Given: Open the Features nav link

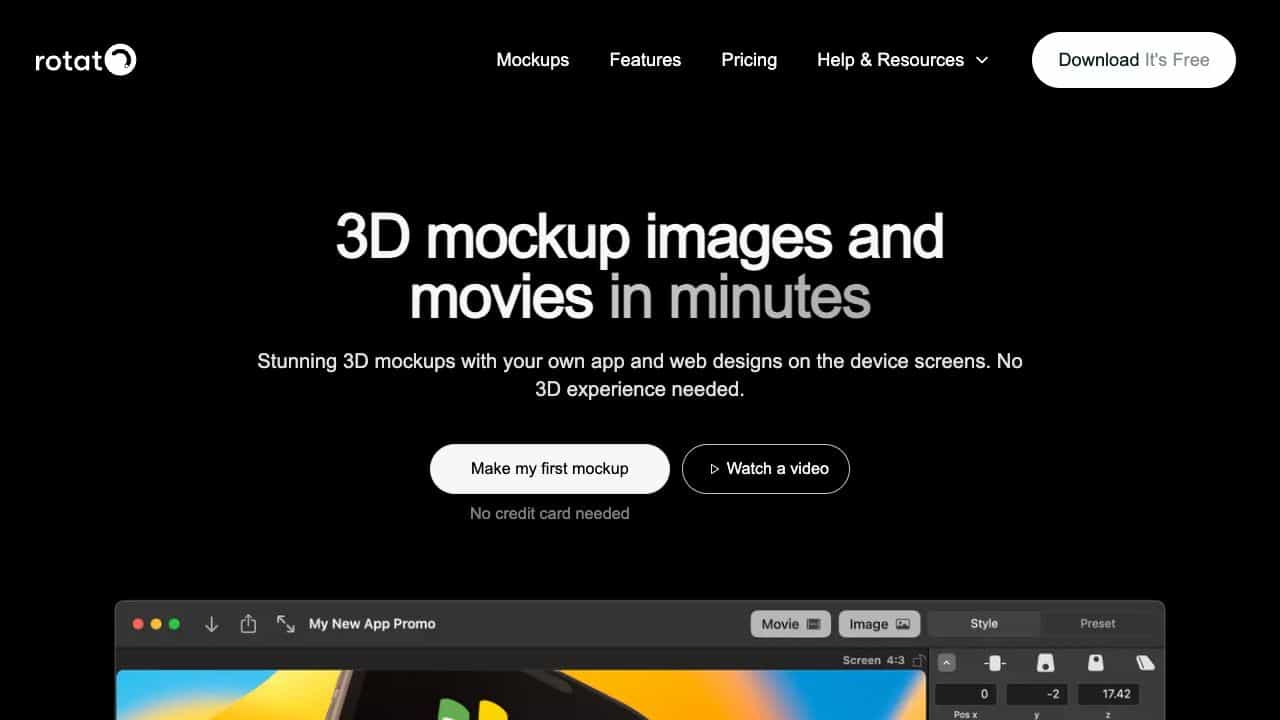Looking at the screenshot, I should click(x=645, y=60).
